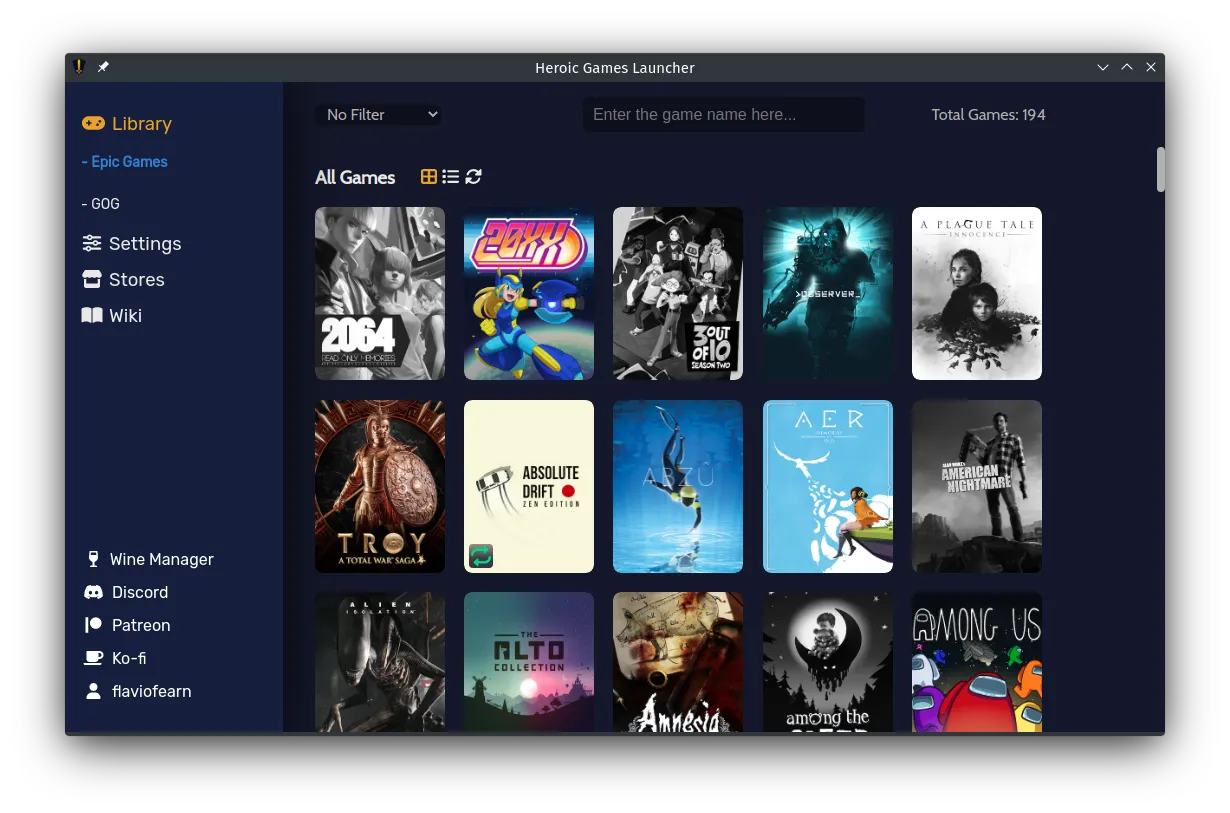
Task: Switch to list view layout icon
Action: (451, 177)
